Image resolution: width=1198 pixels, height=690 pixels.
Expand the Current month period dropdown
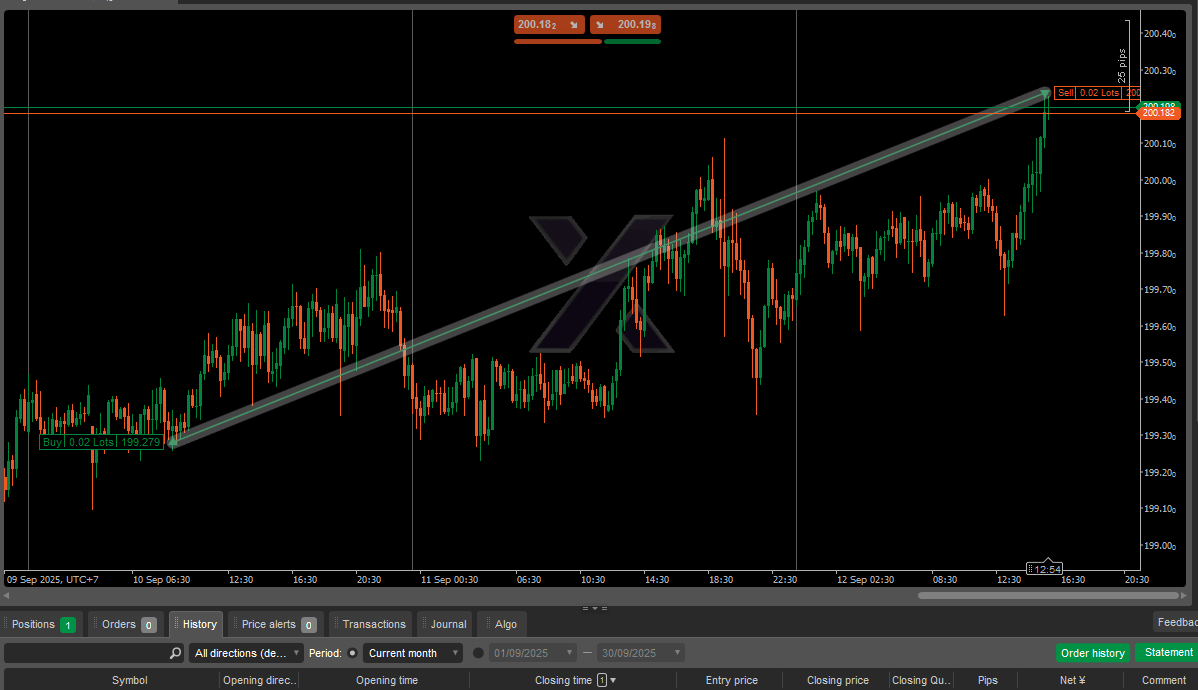click(x=413, y=653)
